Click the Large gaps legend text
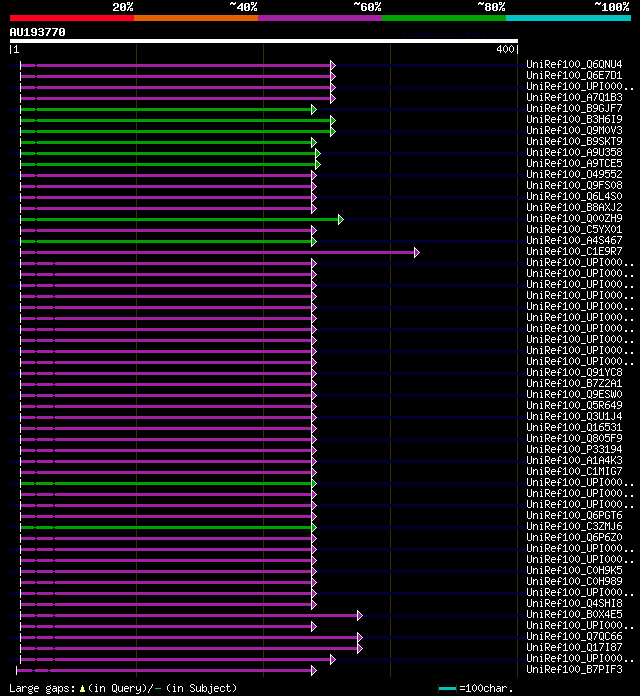640x696 pixels. [123, 688]
